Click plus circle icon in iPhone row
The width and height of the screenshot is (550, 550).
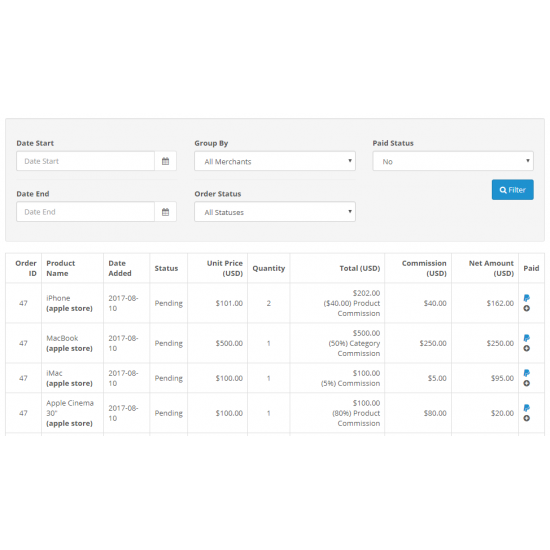526,308
